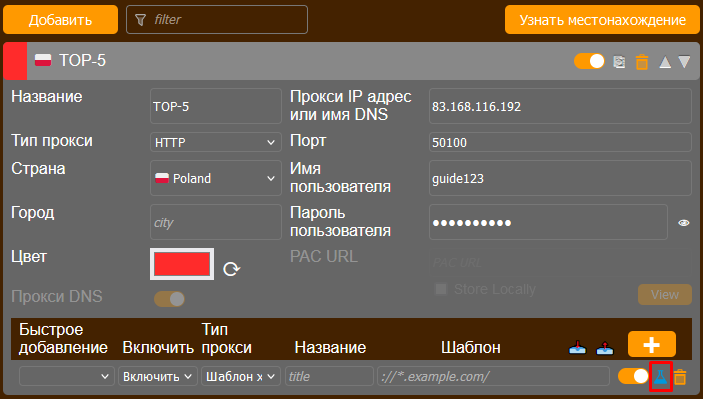Open pattern tester via blue flask icon

click(660, 377)
